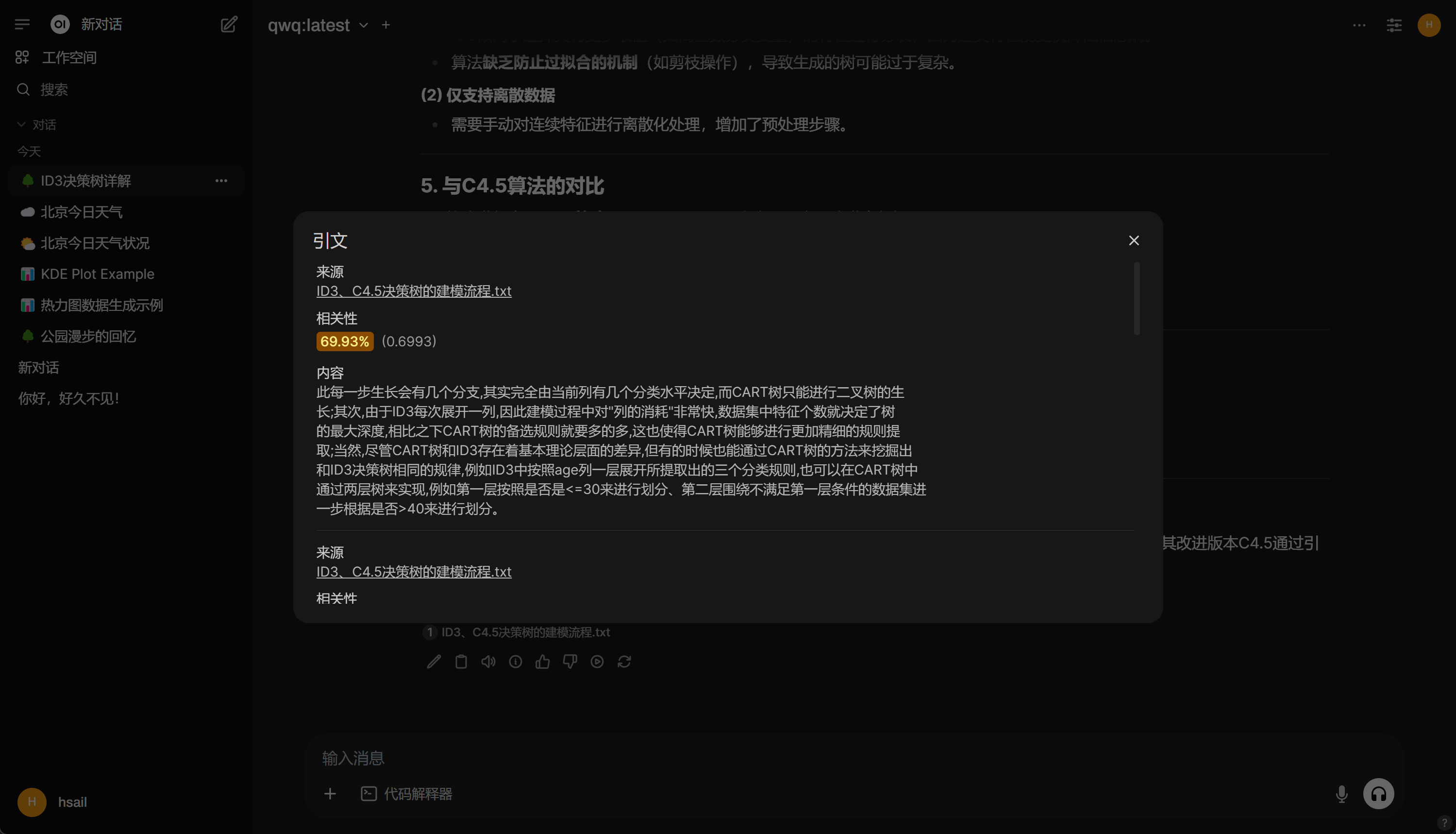Screen dimensions: 1456x834
Task: Open options for ID3决策树详解 chat
Action: [221, 180]
